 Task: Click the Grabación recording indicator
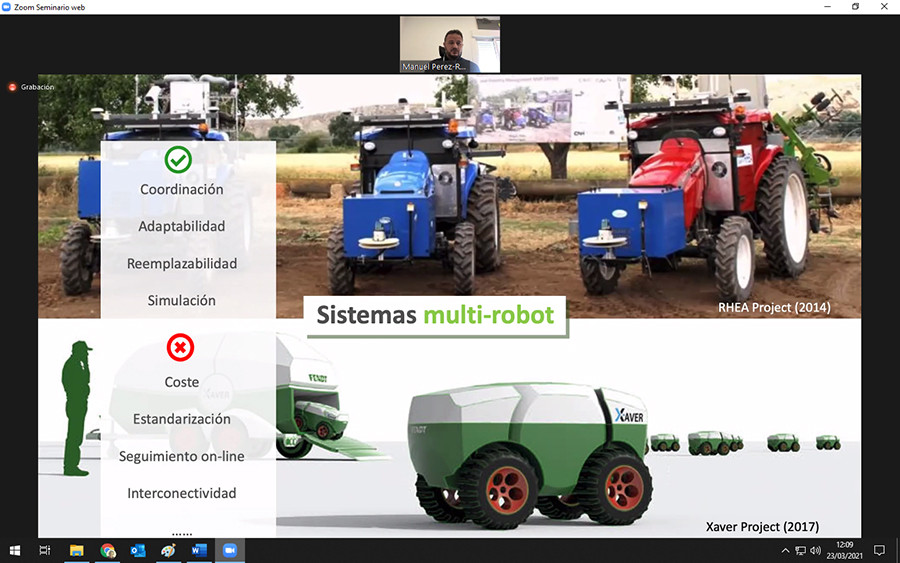32,87
